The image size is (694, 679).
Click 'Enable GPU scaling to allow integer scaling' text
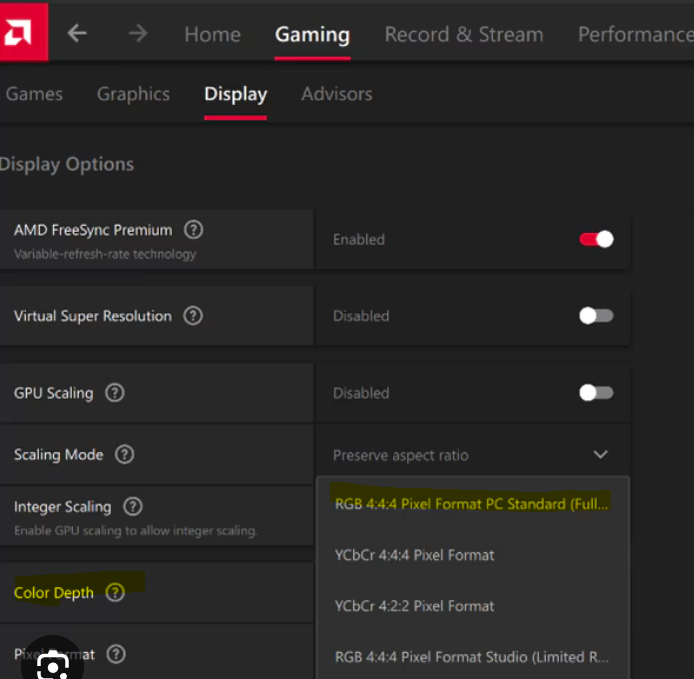tap(135, 530)
